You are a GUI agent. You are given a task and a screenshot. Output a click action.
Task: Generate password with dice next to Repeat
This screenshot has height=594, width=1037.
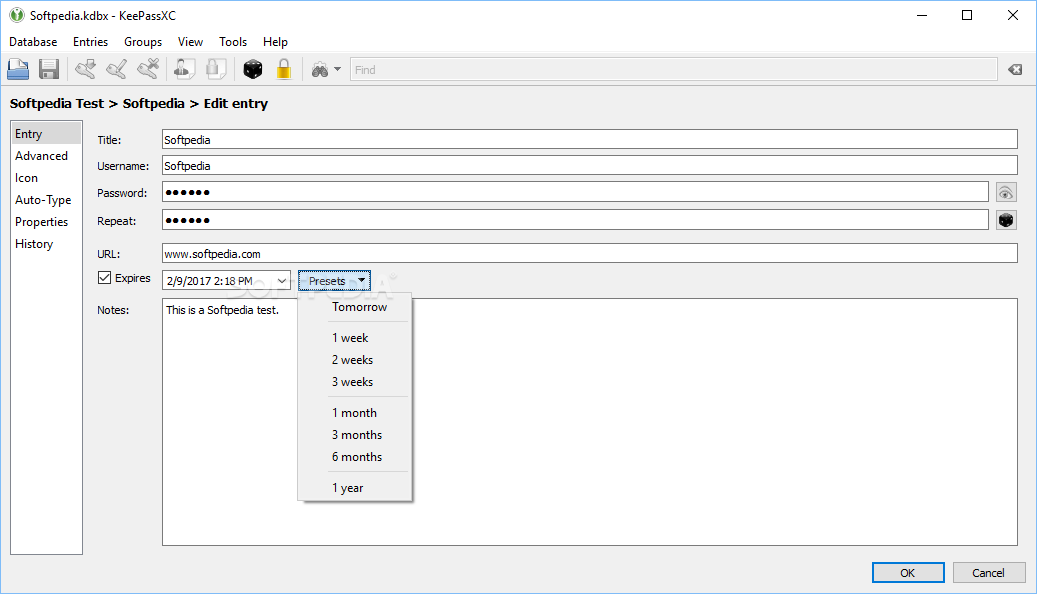1006,220
